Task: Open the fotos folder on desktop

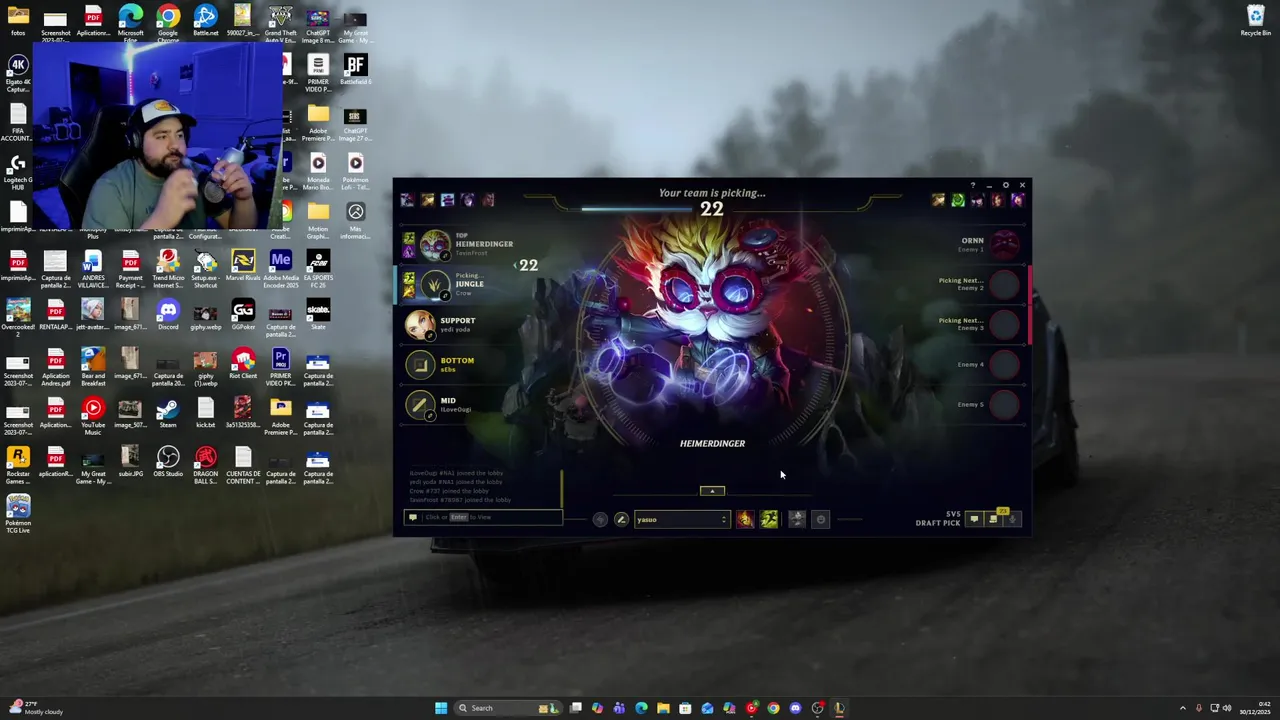Action: (x=18, y=21)
